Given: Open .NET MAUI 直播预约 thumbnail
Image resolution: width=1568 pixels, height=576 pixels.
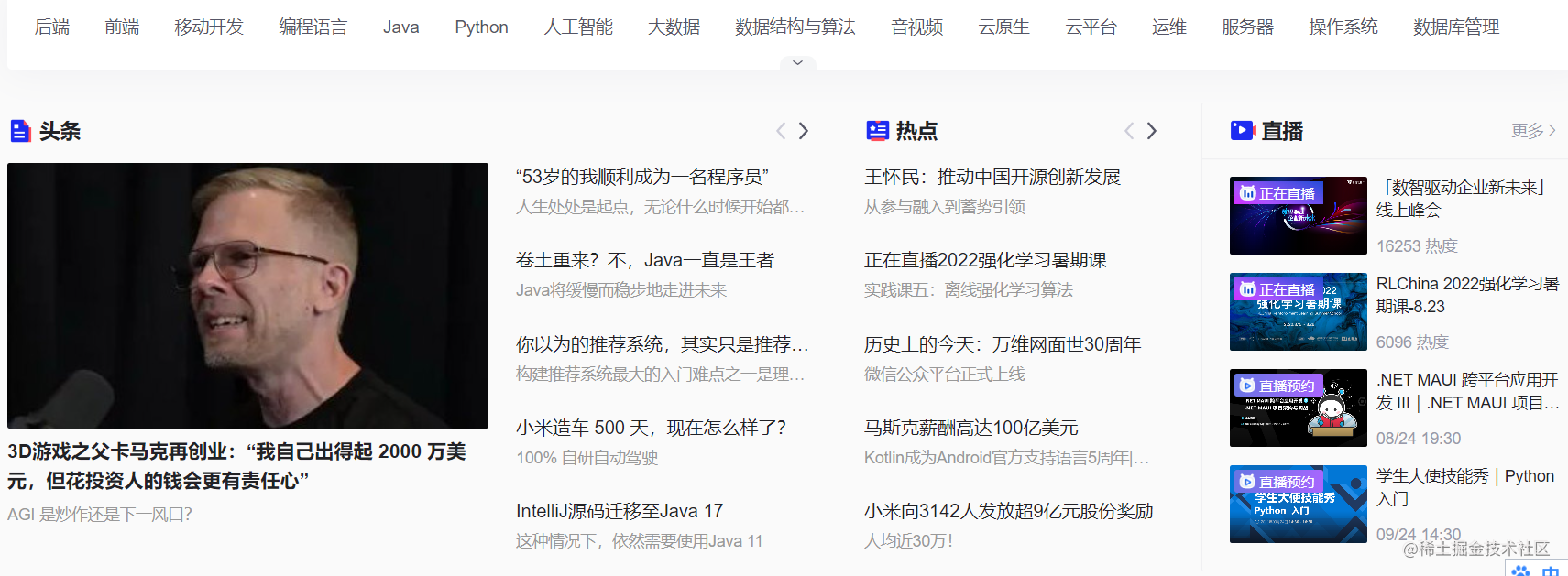Looking at the screenshot, I should [1299, 408].
